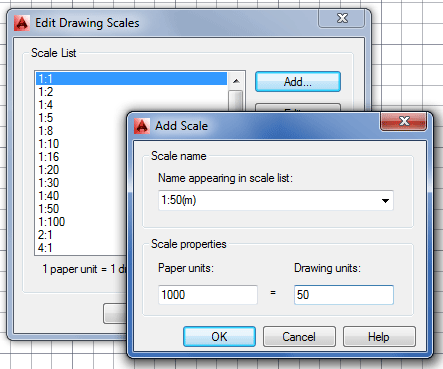Image resolution: width=443 pixels, height=369 pixels.
Task: Select 1:10 scale entry
Action: pos(49,144)
